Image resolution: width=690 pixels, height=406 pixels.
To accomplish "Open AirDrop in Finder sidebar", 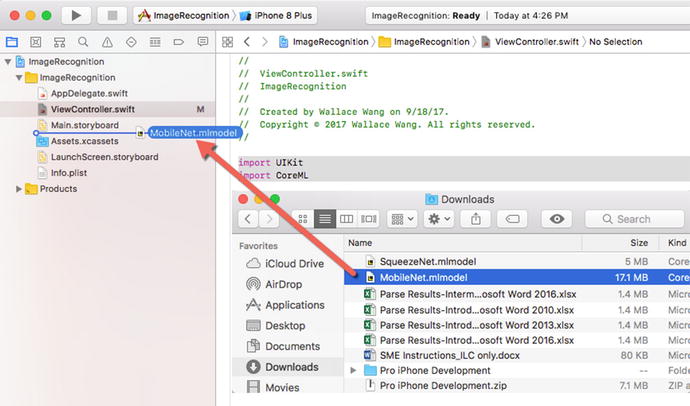I will click(x=274, y=284).
